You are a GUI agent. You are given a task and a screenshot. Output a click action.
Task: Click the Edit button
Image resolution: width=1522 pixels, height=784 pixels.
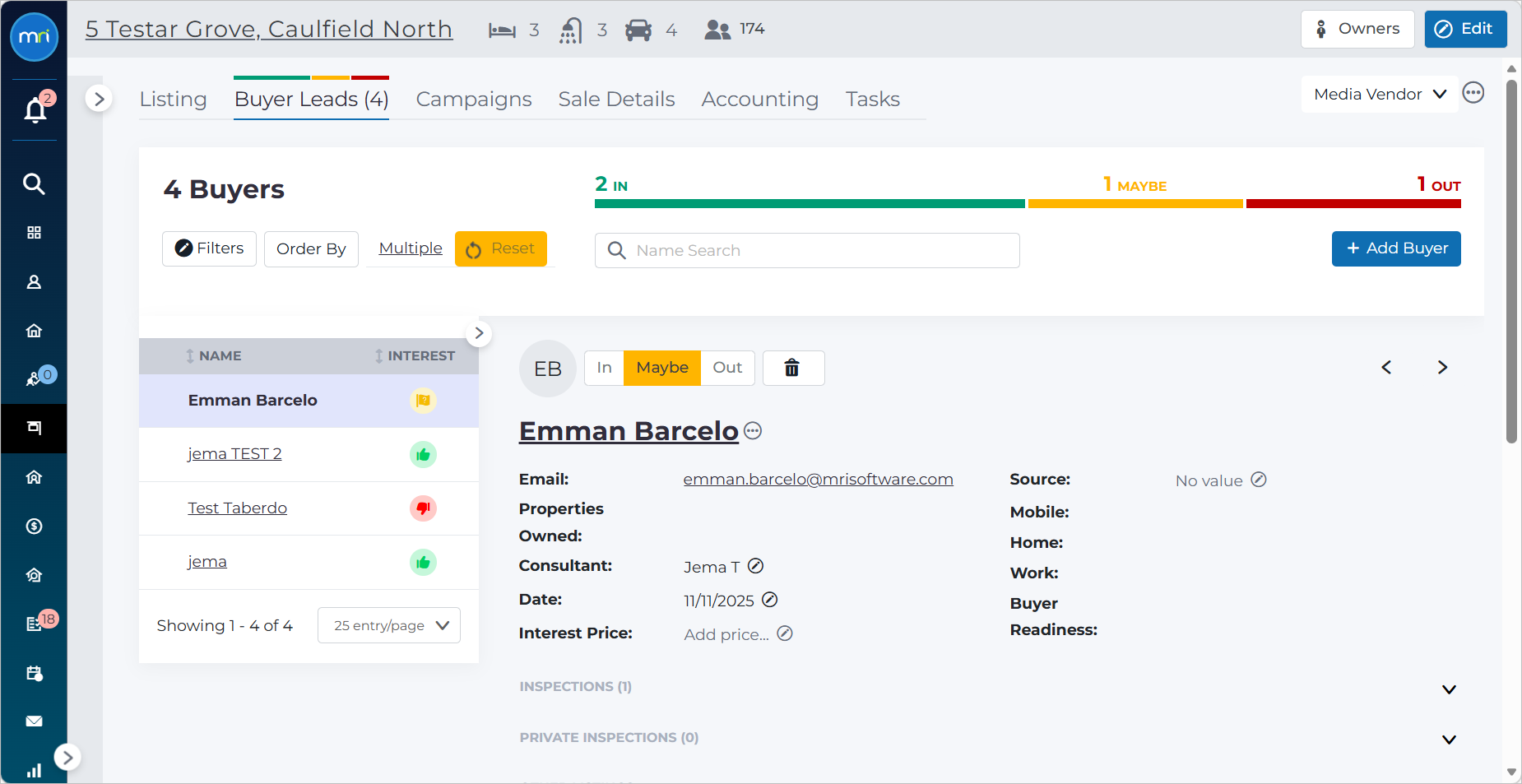coord(1465,29)
